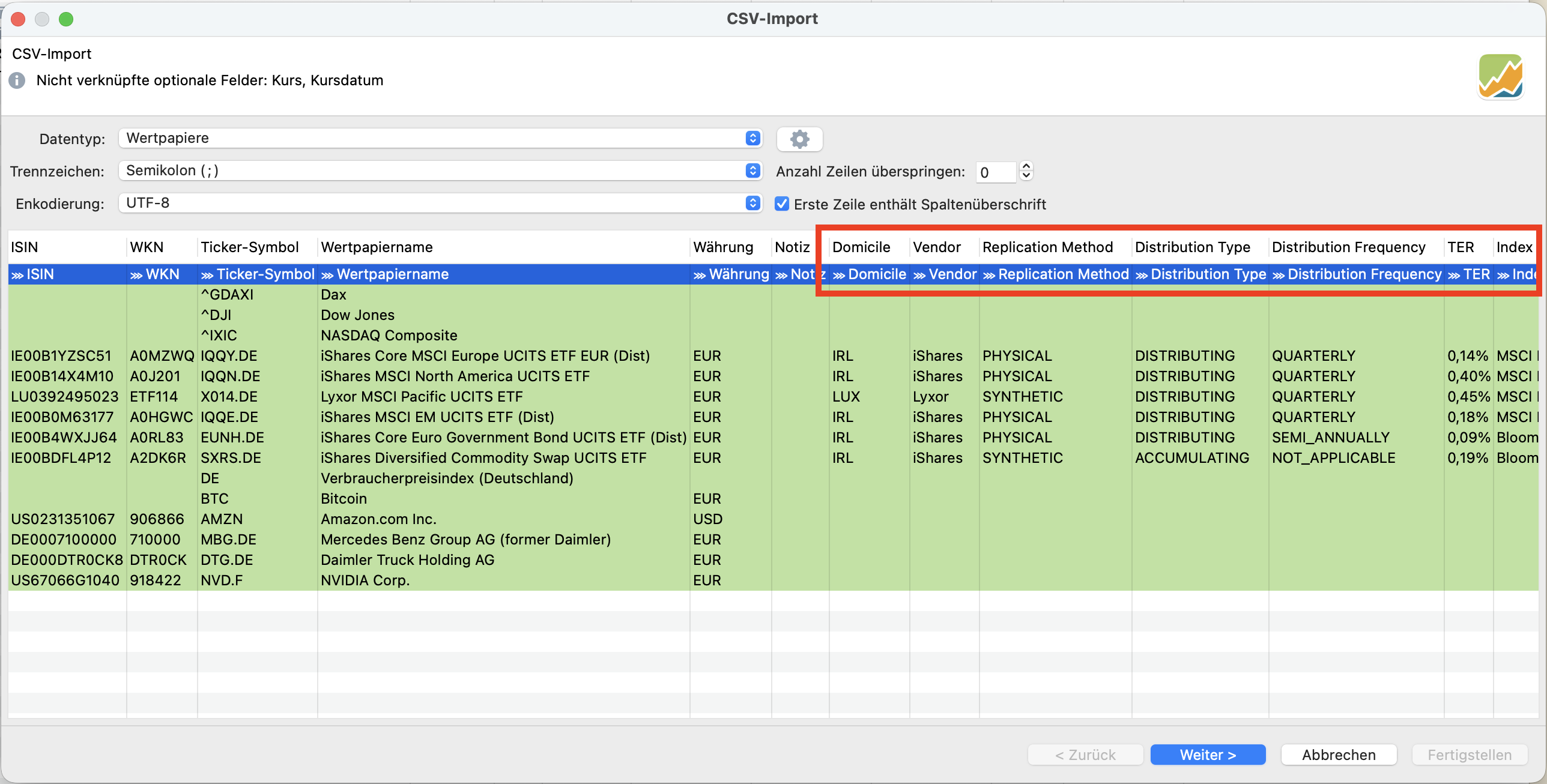Click the Distribution Type column header
This screenshot has width=1547, height=784.
1200,247
